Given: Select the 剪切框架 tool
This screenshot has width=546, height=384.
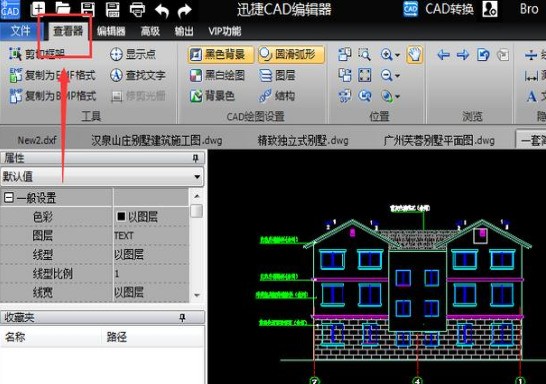Looking at the screenshot, I should [x=37, y=54].
